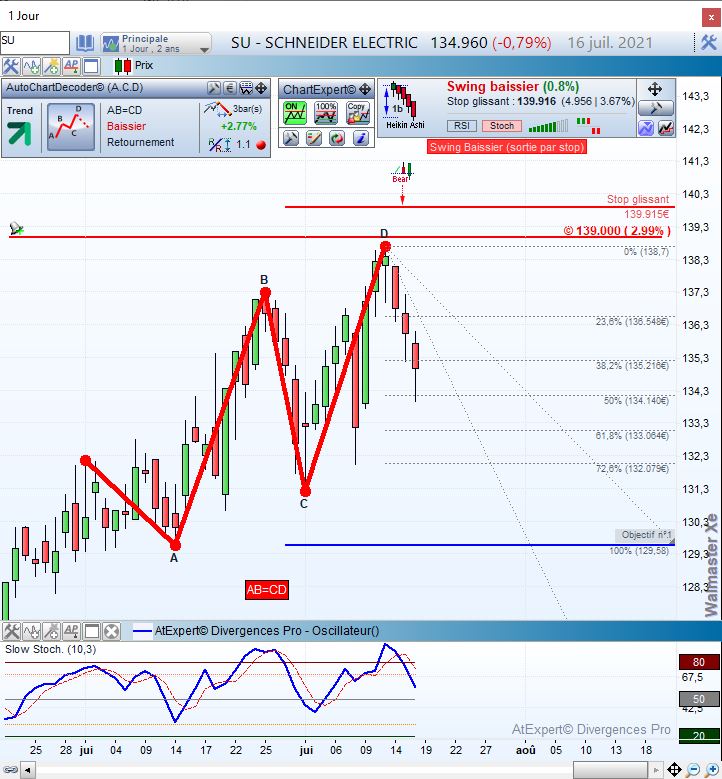The height and width of the screenshot is (779, 722).
Task: Click the W pattern list icon in A.C.D
Action: click(246, 88)
